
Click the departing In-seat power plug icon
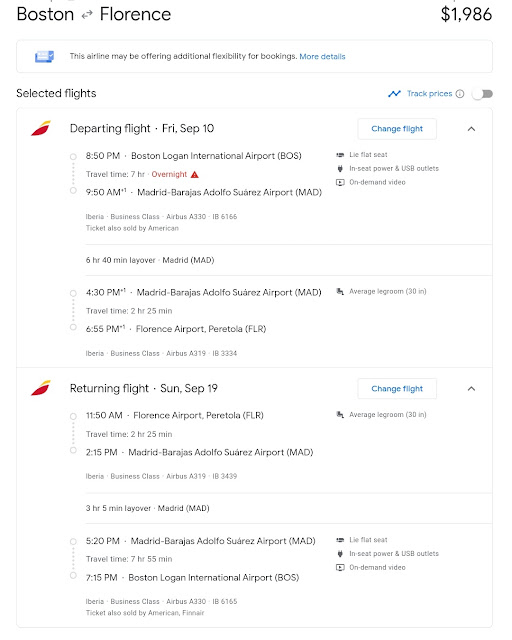340,168
